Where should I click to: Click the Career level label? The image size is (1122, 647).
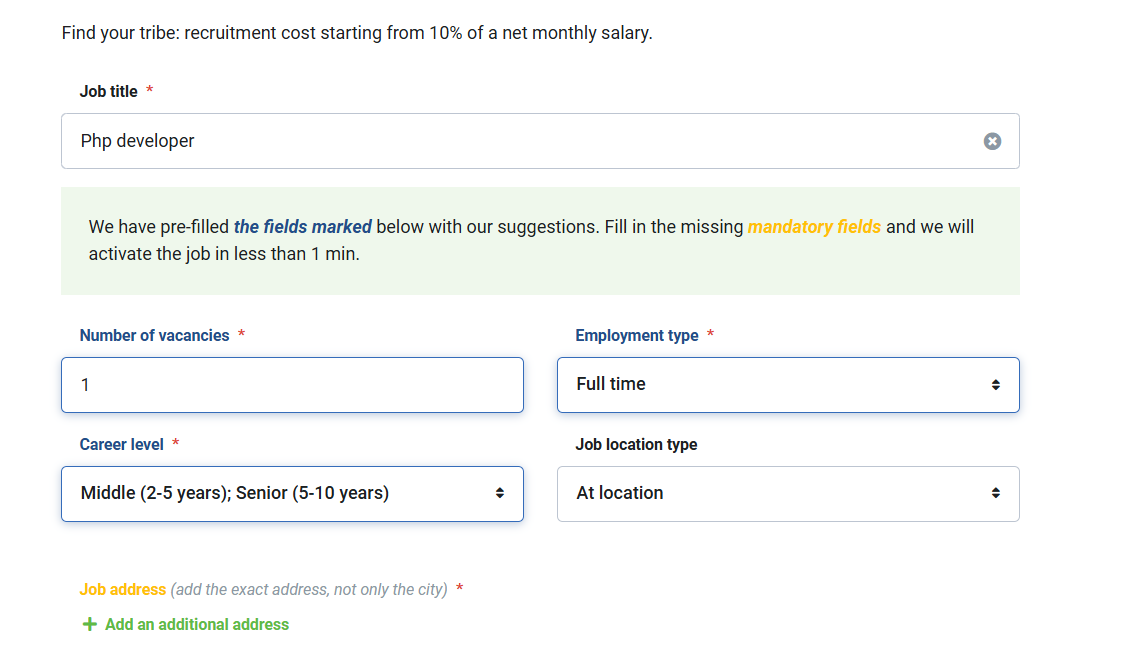(x=122, y=444)
